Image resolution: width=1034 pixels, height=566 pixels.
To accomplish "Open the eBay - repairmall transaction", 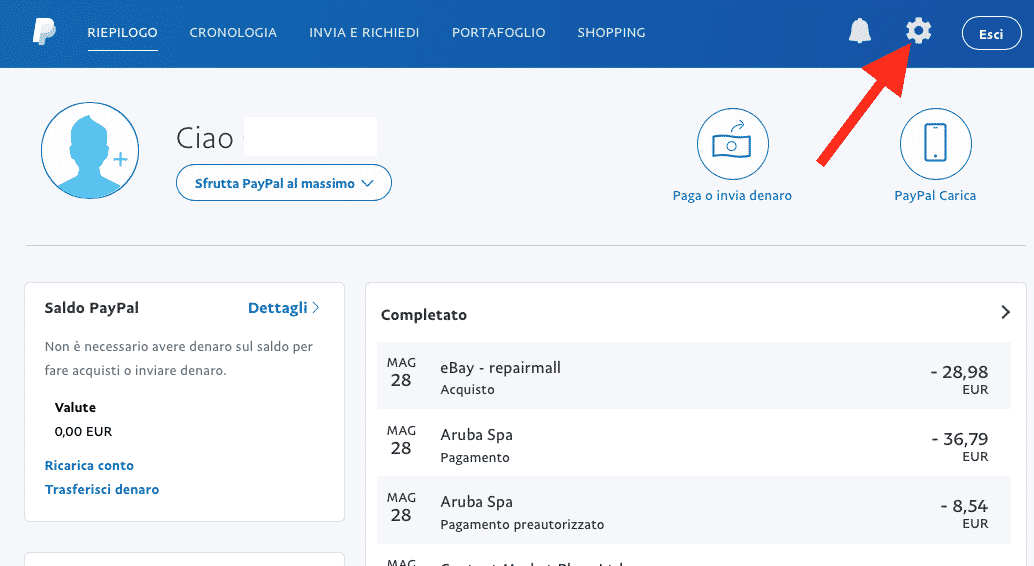I will coord(694,376).
